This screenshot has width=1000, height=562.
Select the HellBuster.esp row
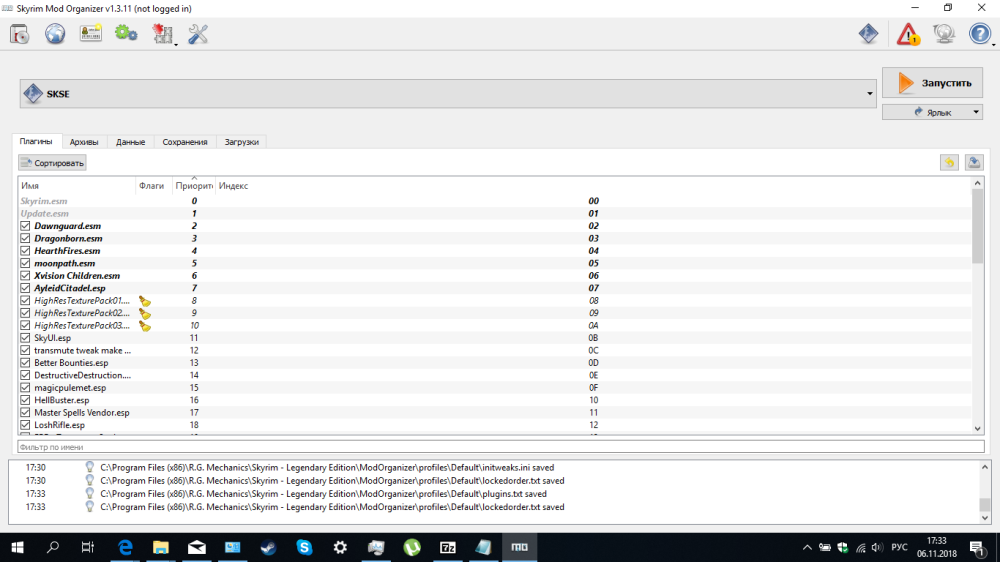494,400
